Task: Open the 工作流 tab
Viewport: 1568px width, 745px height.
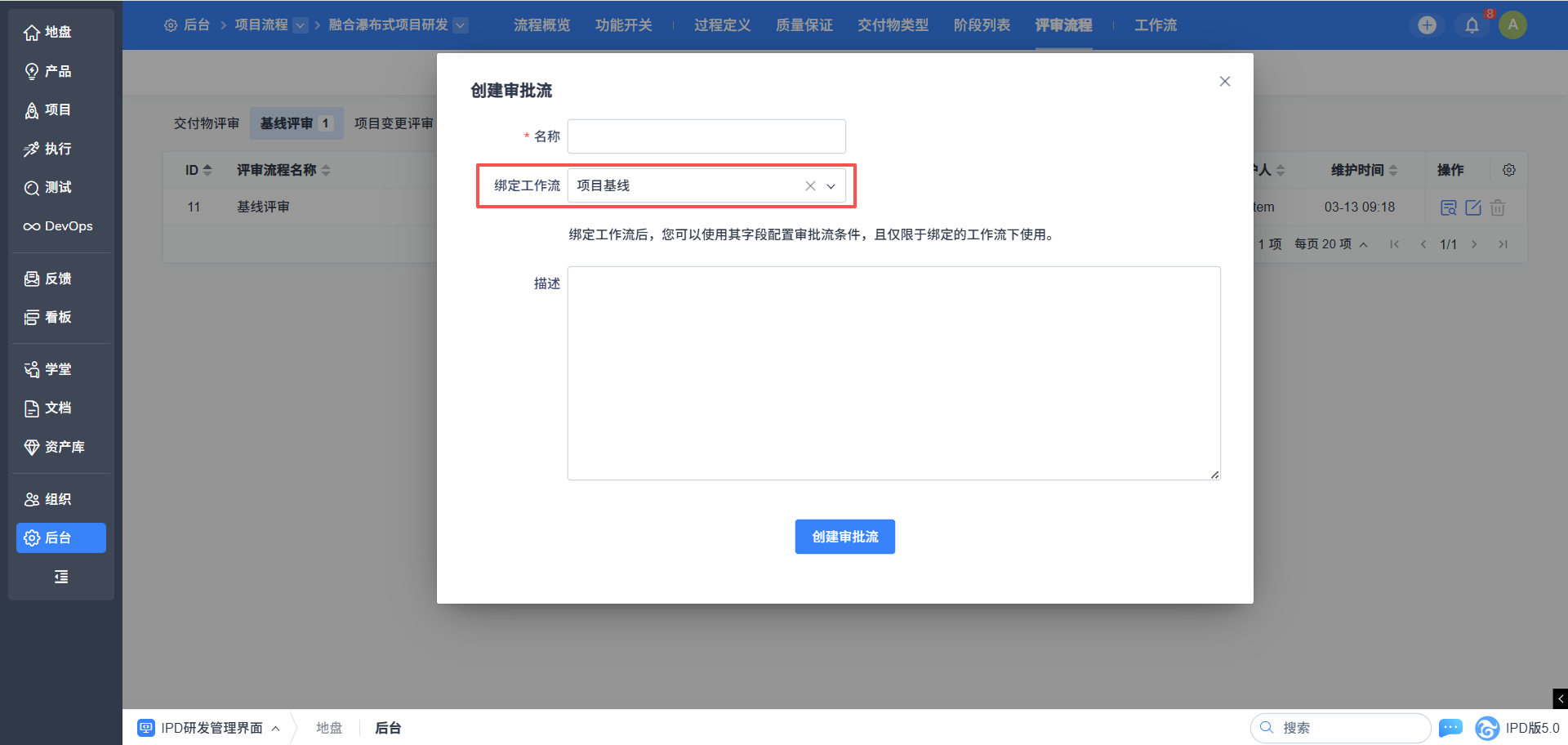Action: click(x=1156, y=25)
